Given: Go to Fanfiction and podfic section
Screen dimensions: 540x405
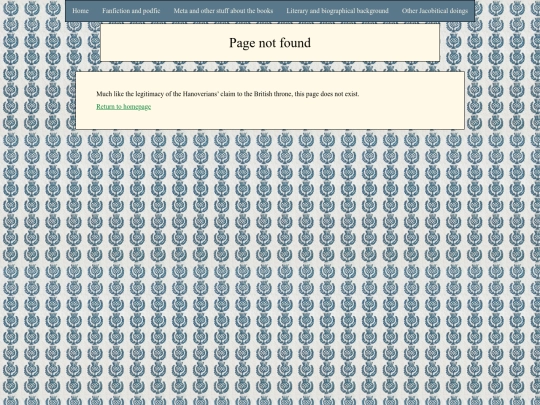Looking at the screenshot, I should click(131, 11).
